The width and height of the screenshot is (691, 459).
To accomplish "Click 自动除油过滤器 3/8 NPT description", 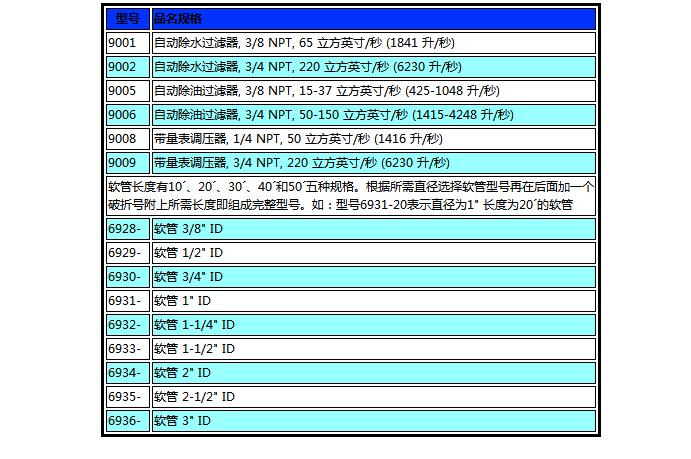I will (374, 91).
